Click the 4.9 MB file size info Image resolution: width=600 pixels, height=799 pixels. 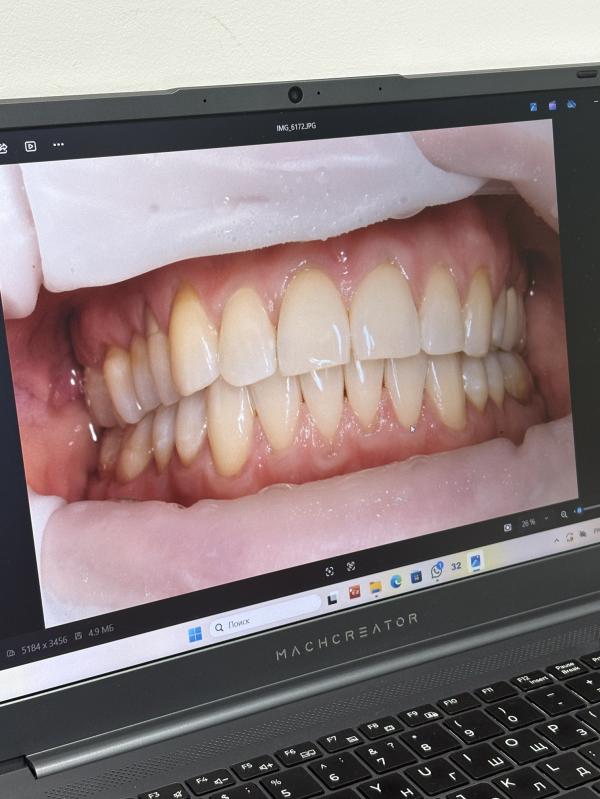102,632
